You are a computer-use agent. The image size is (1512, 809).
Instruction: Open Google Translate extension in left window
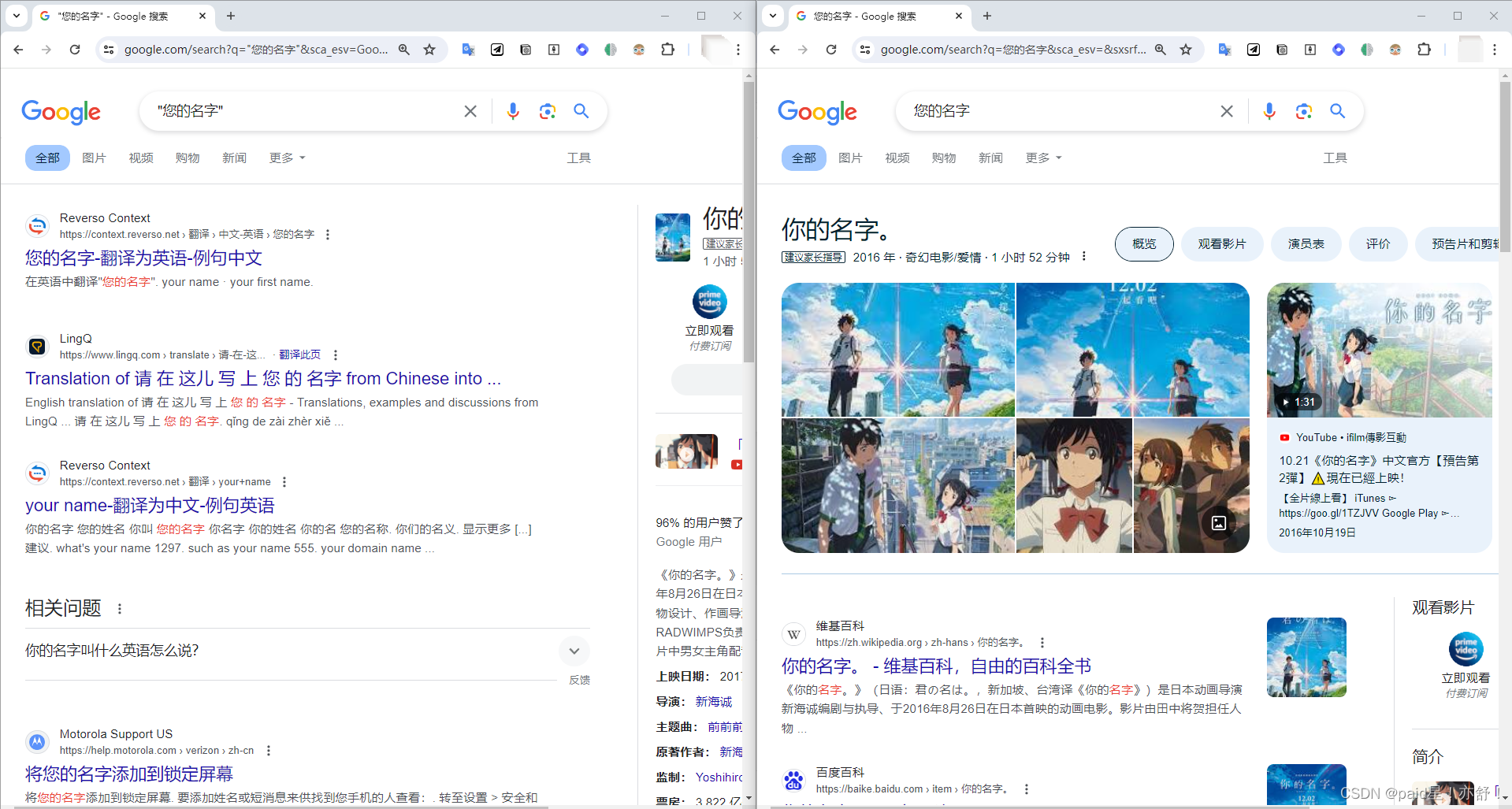469,50
